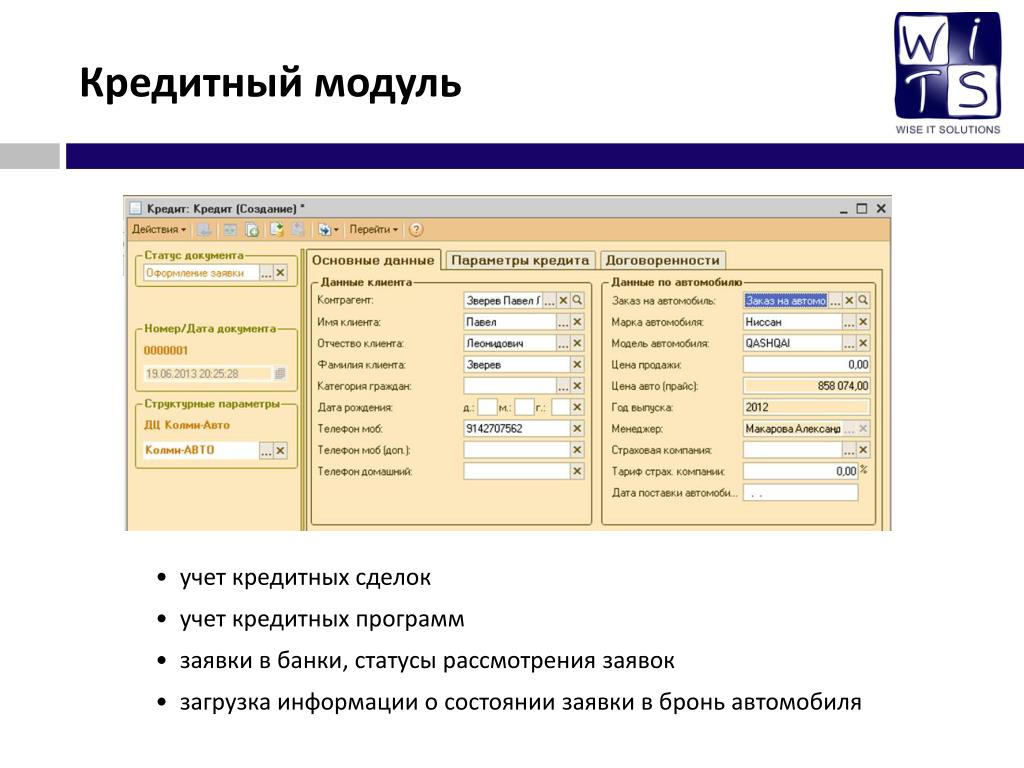This screenshot has height=768, width=1024.
Task: Click the help question mark icon
Action: point(416,230)
